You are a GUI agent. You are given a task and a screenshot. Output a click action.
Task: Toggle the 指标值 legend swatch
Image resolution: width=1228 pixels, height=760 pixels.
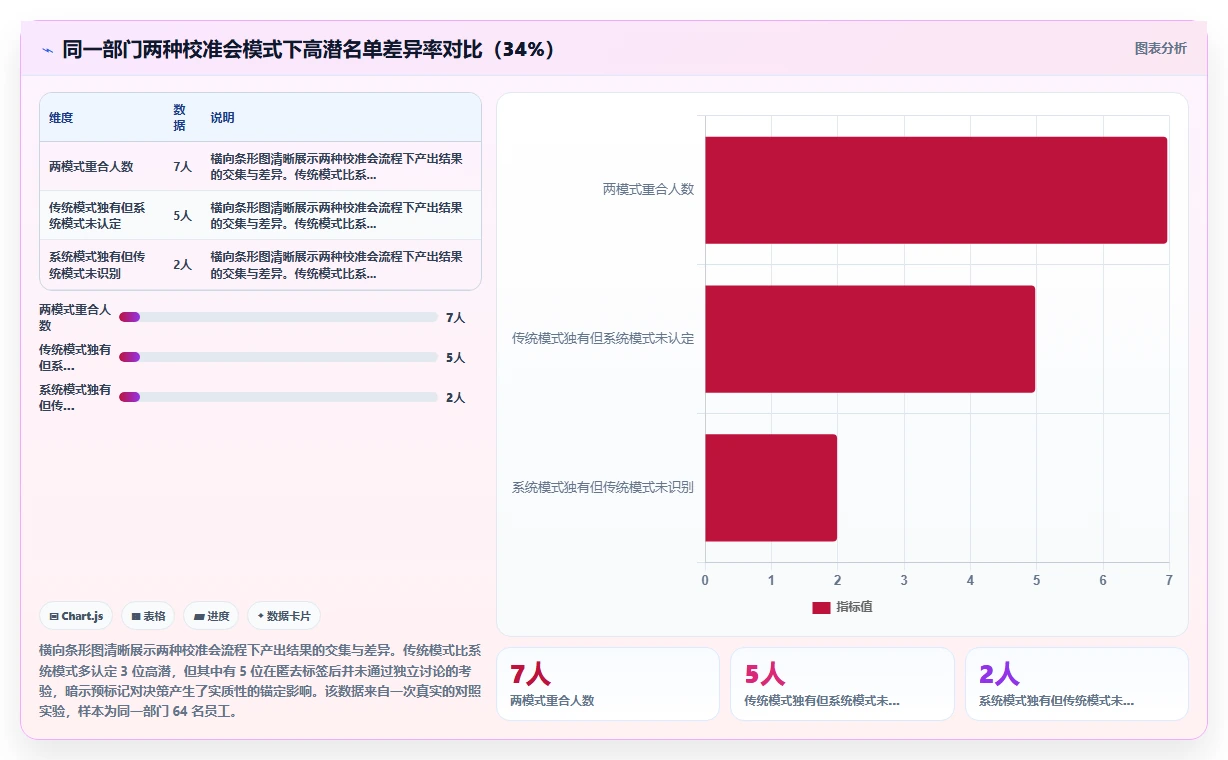click(821, 607)
